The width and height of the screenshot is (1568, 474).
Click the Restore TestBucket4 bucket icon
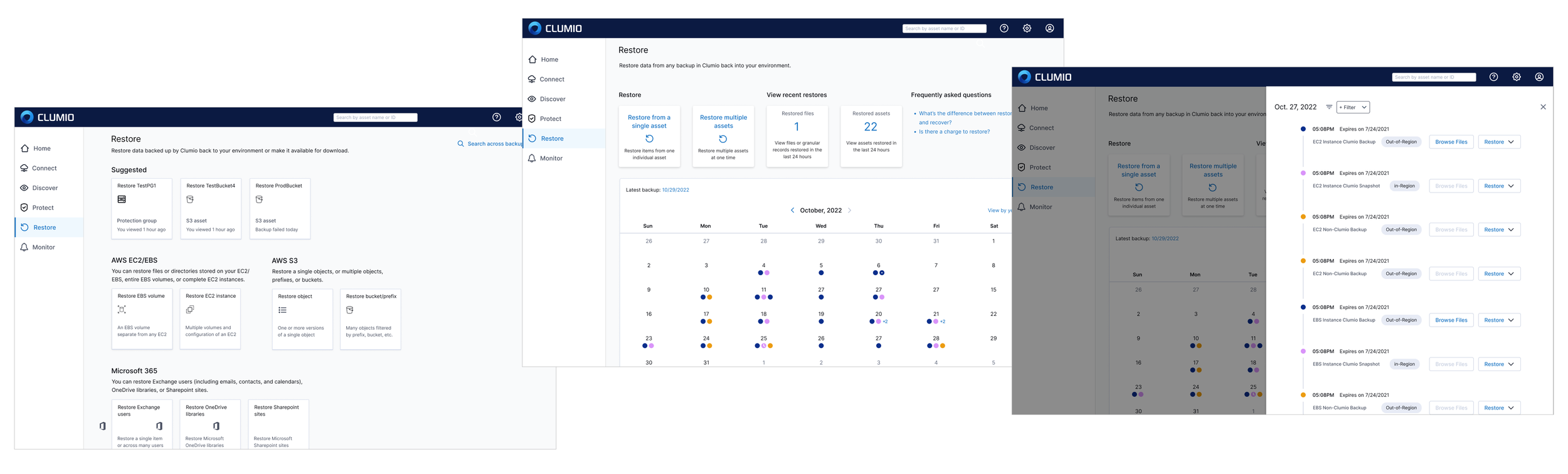190,199
